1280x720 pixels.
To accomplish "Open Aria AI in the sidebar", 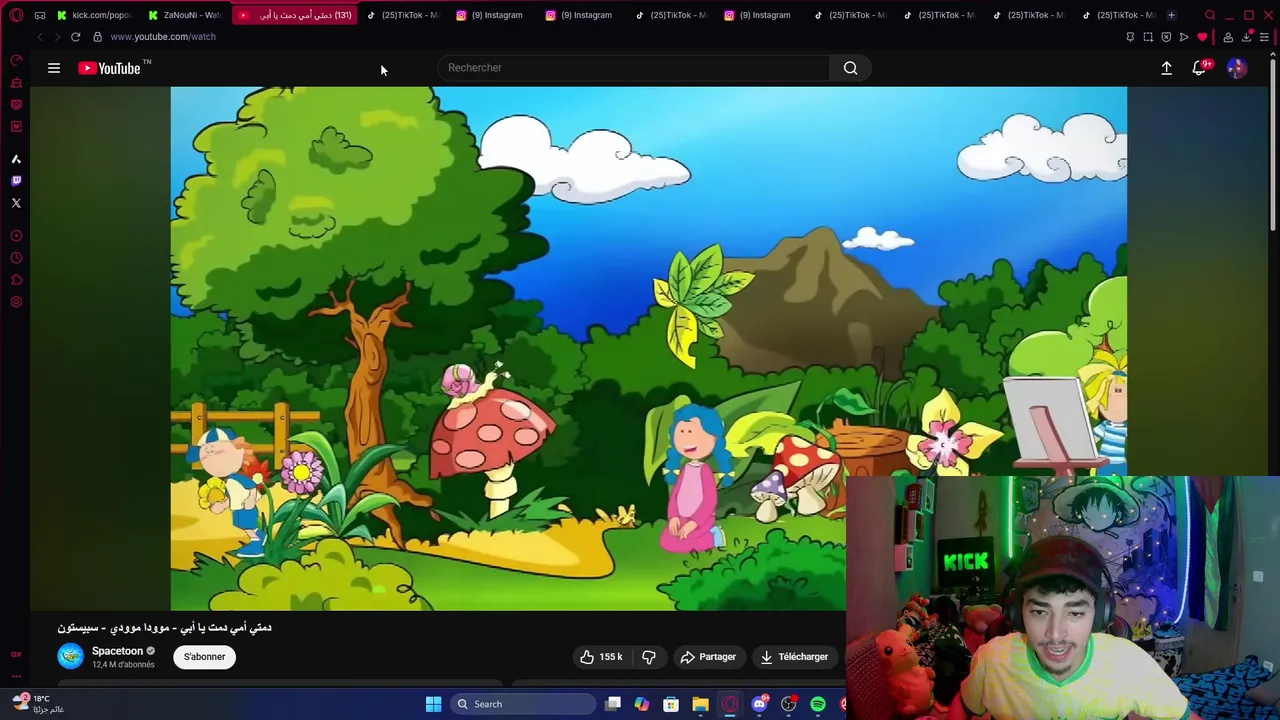I will (x=16, y=159).
